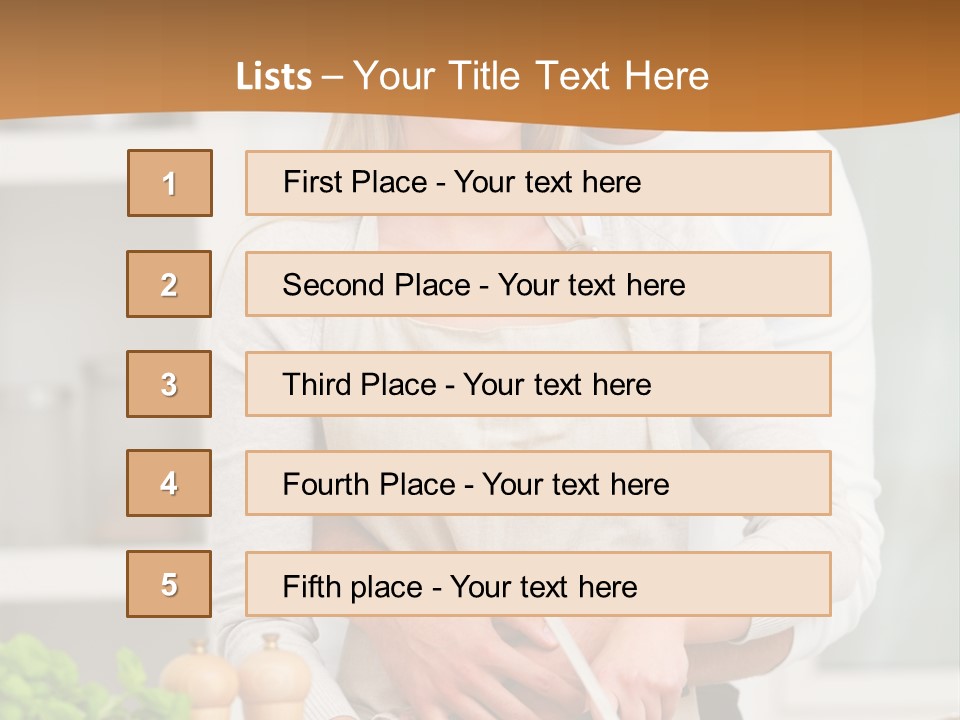This screenshot has width=960, height=720.
Task: Select the 'Second Place' text box
Action: pyautogui.click(x=538, y=284)
